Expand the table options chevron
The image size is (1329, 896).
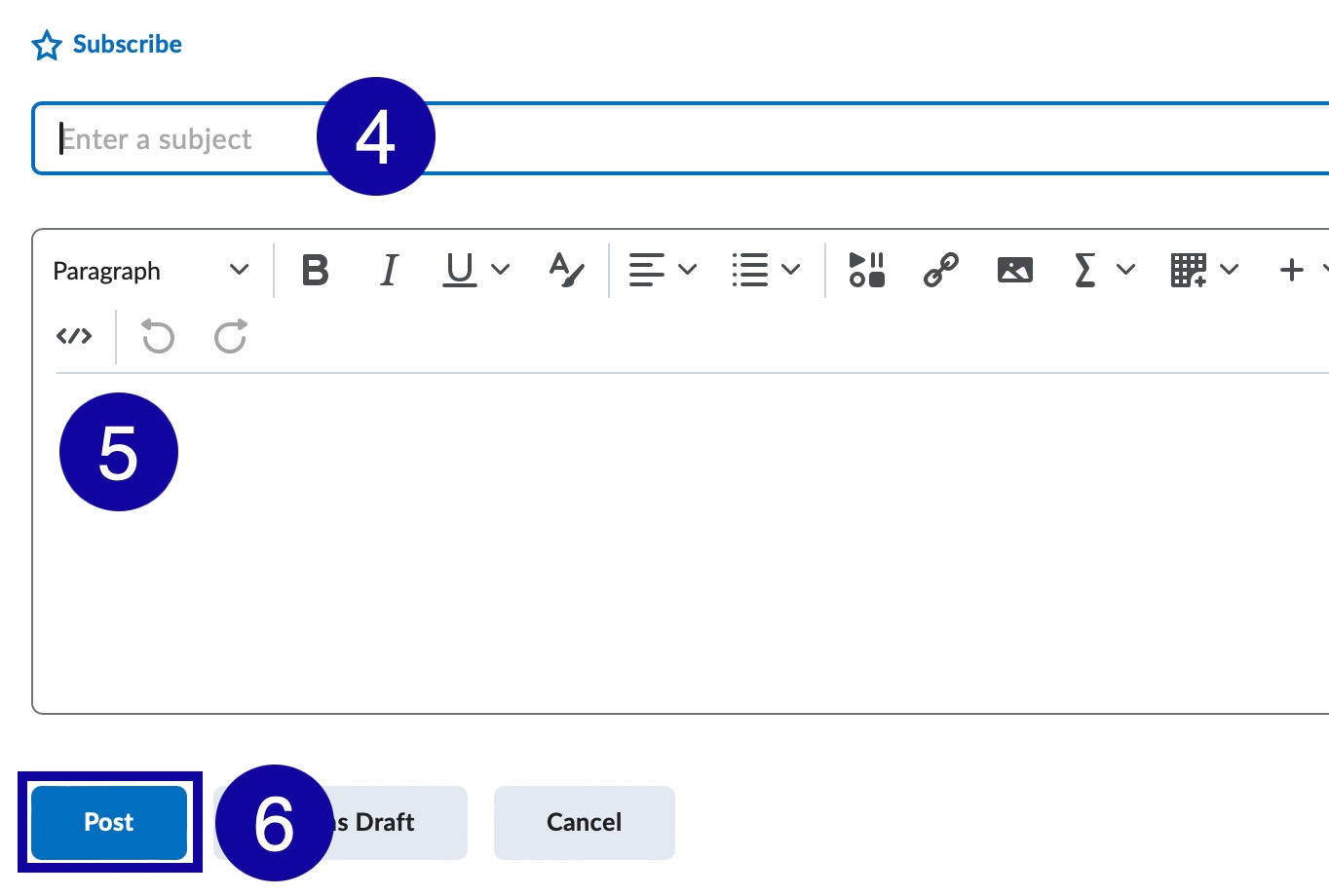click(1229, 270)
